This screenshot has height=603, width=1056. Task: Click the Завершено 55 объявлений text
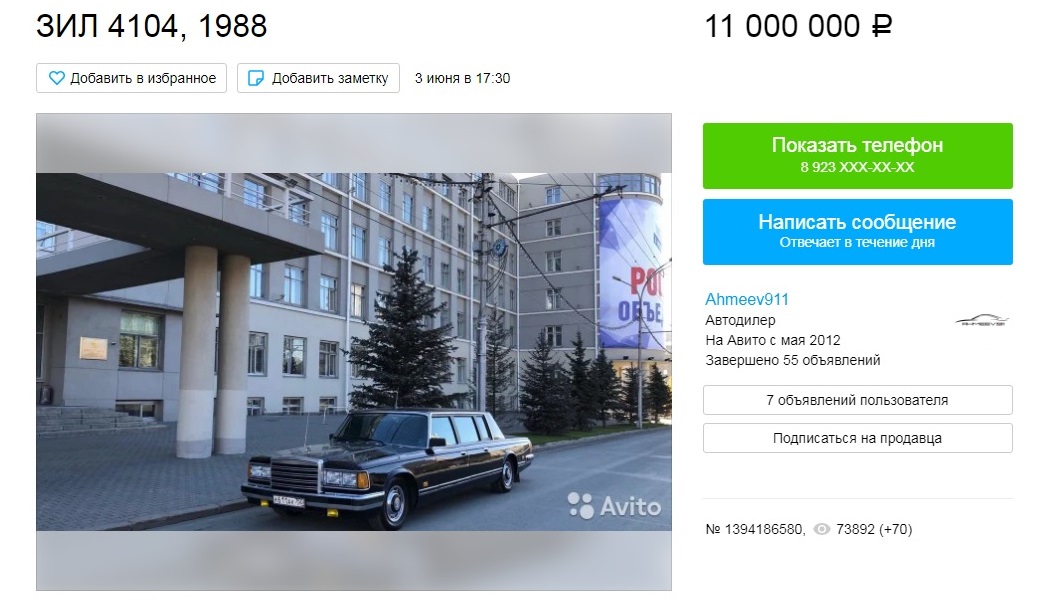click(x=793, y=360)
